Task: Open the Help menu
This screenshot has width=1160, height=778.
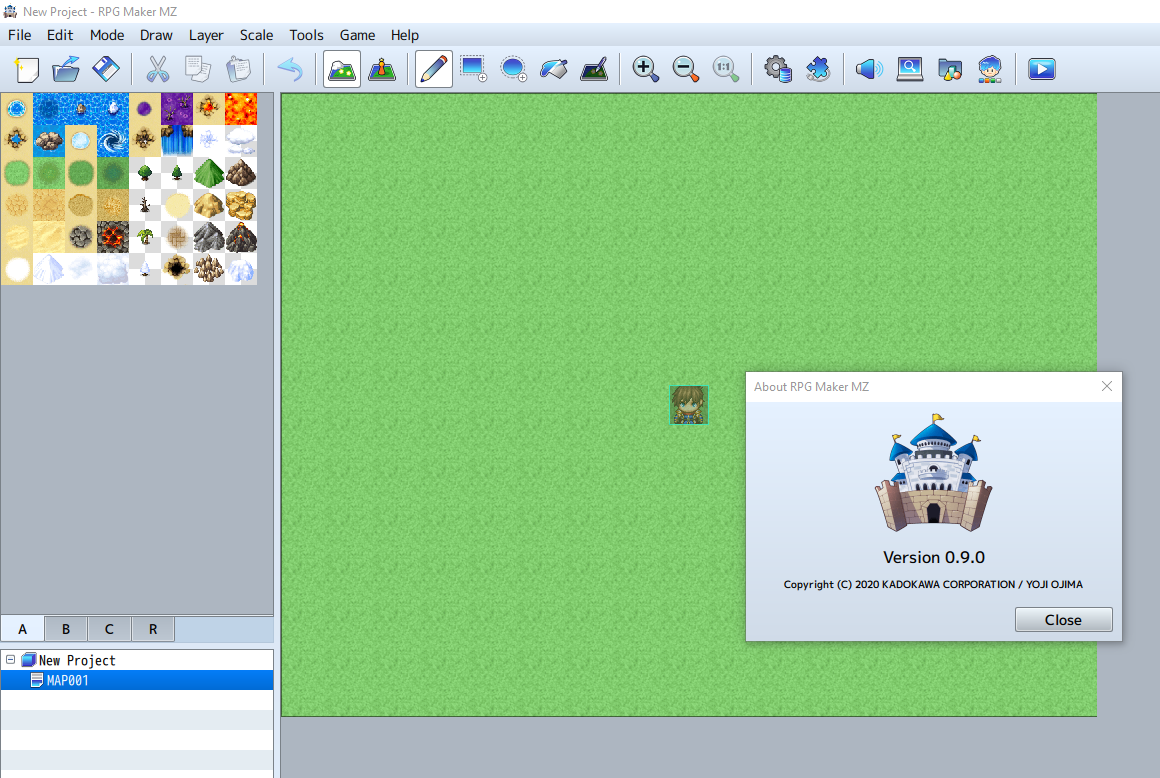Action: point(405,35)
